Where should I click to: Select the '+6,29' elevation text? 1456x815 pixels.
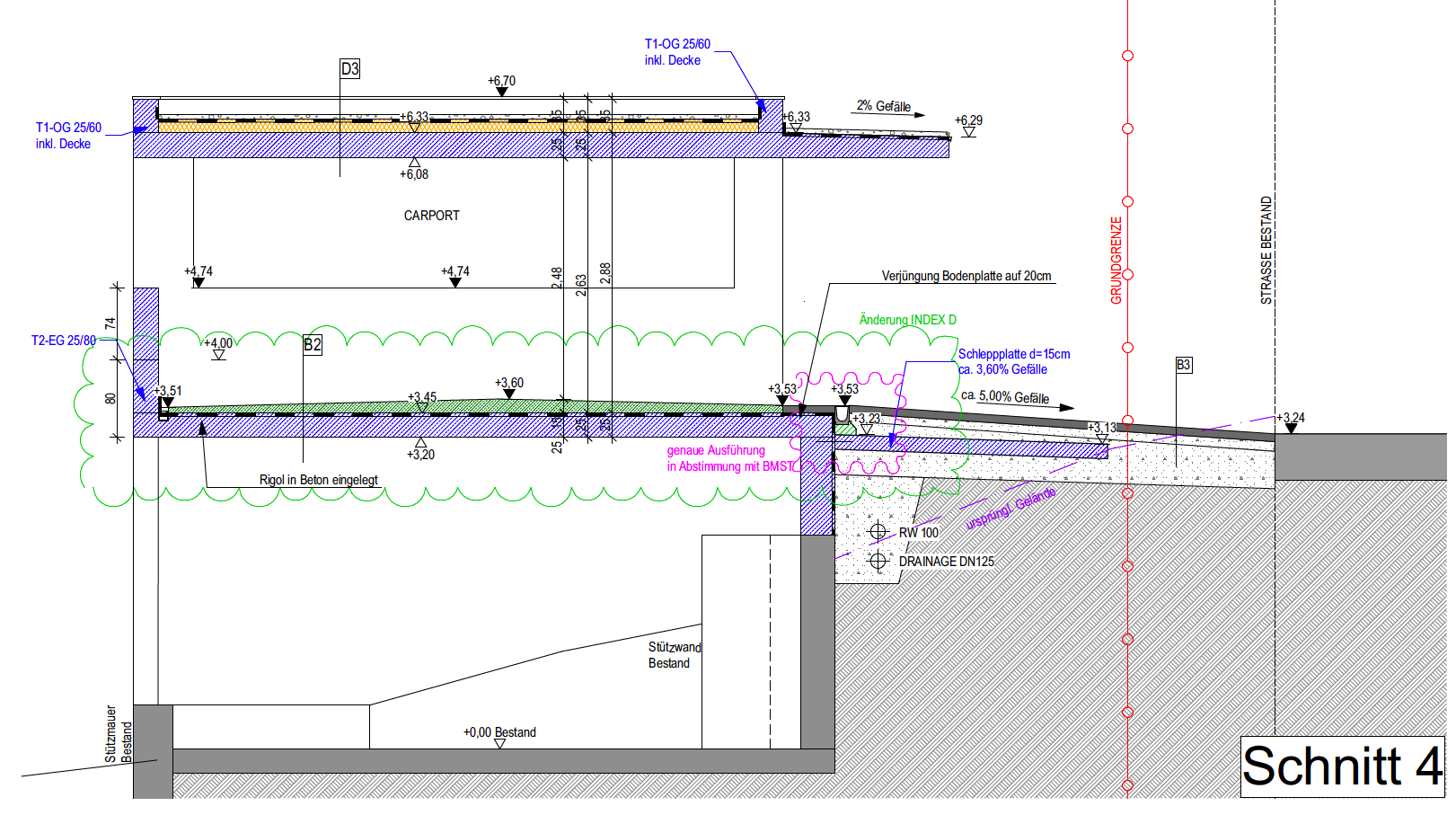click(968, 120)
